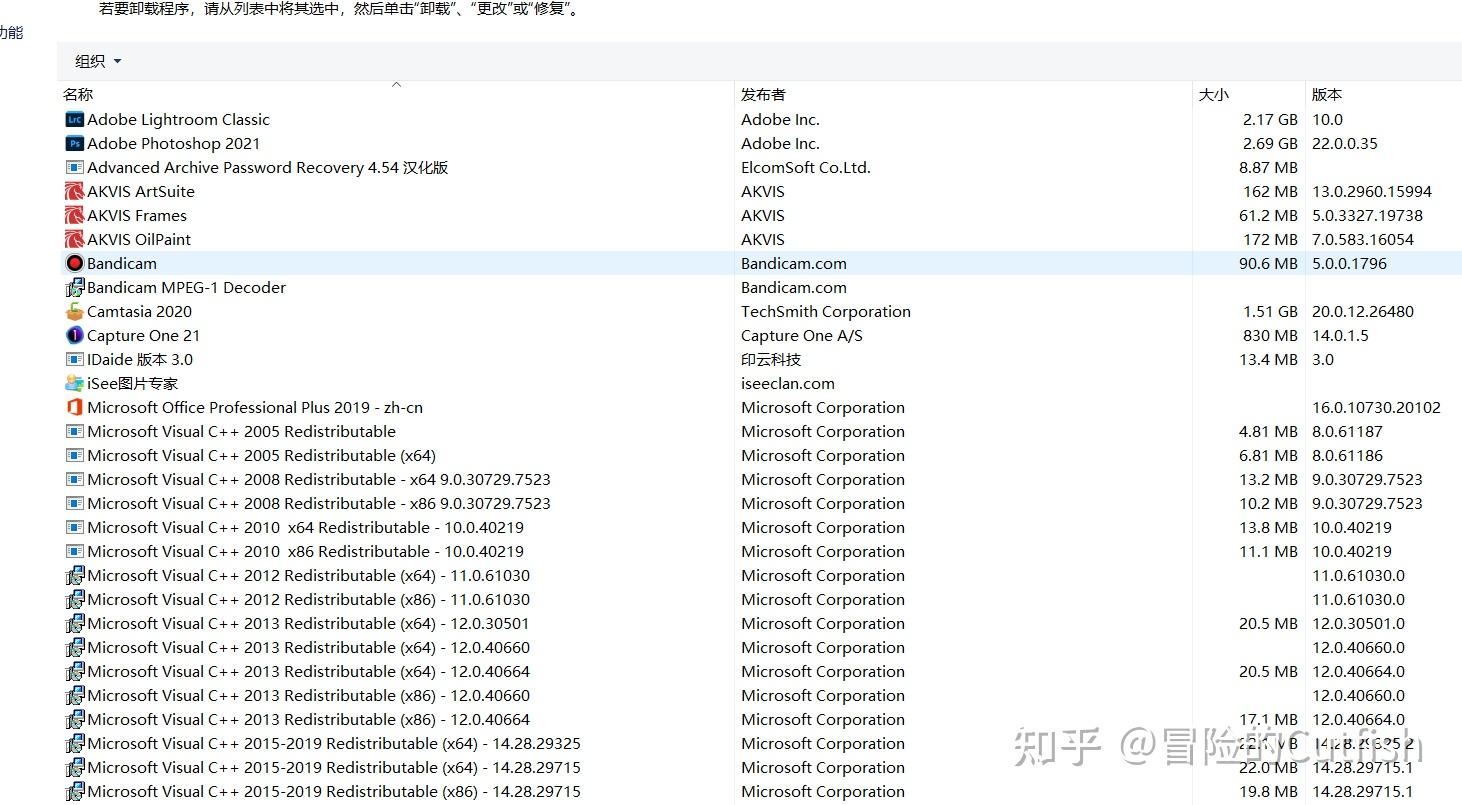Select Adobe Lightroom Classic program name
Screen dimensions: 1462x805
pyautogui.click(x=178, y=119)
